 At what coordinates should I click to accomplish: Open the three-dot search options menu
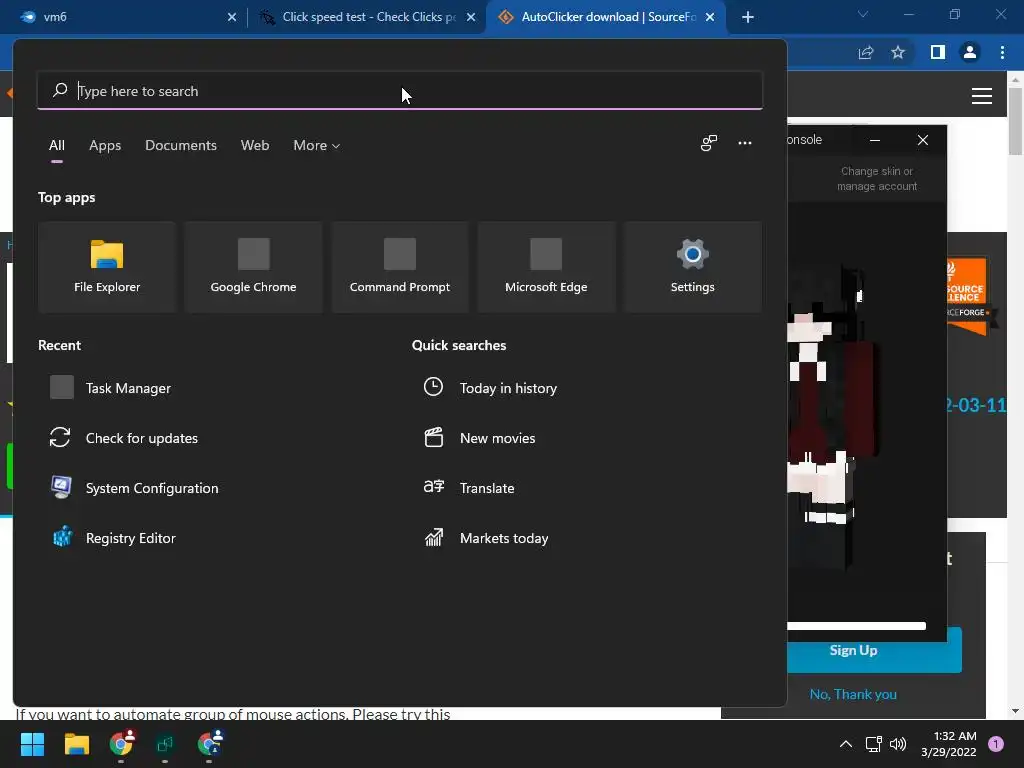point(744,143)
